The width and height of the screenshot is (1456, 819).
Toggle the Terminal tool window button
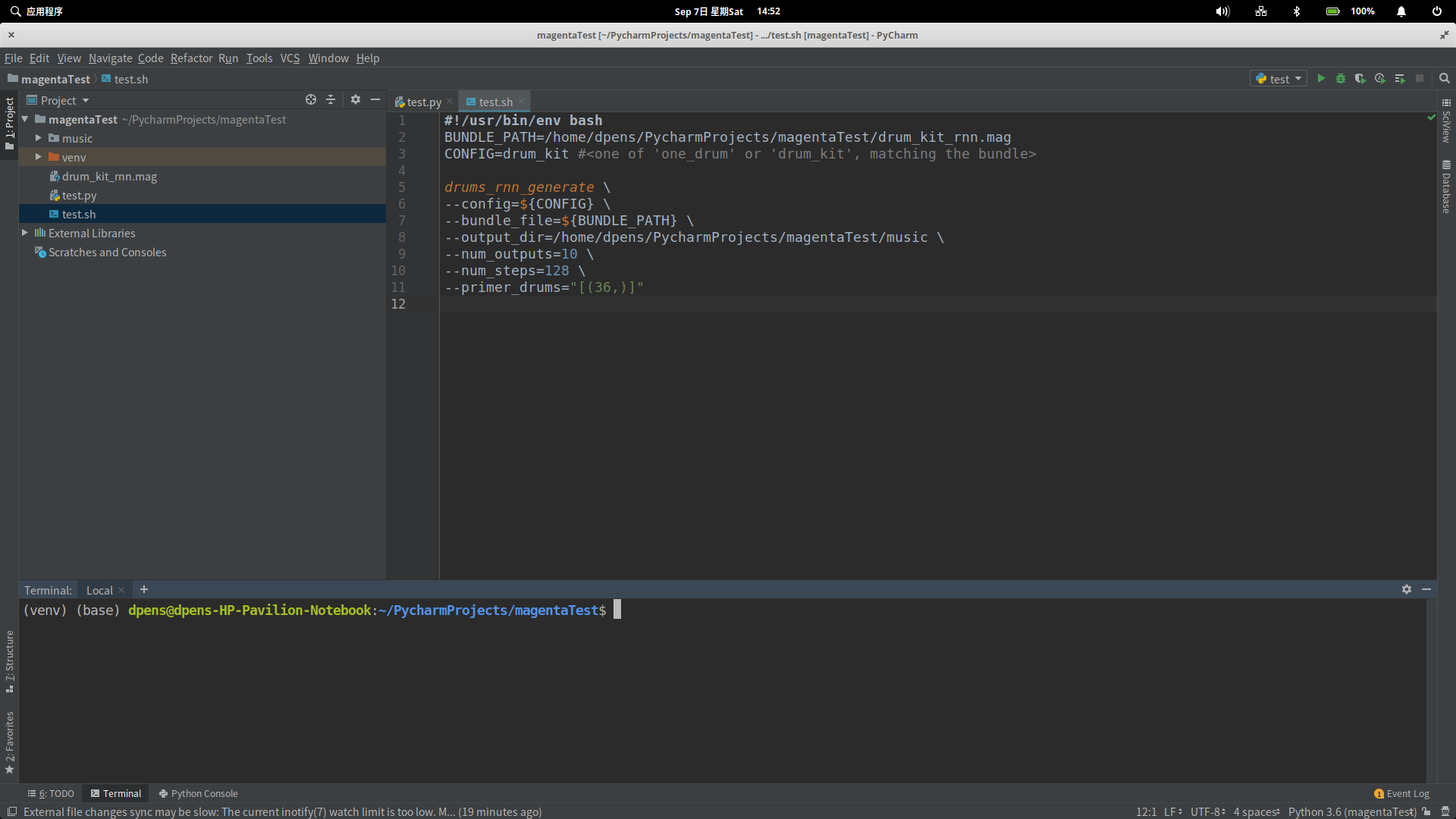116,794
